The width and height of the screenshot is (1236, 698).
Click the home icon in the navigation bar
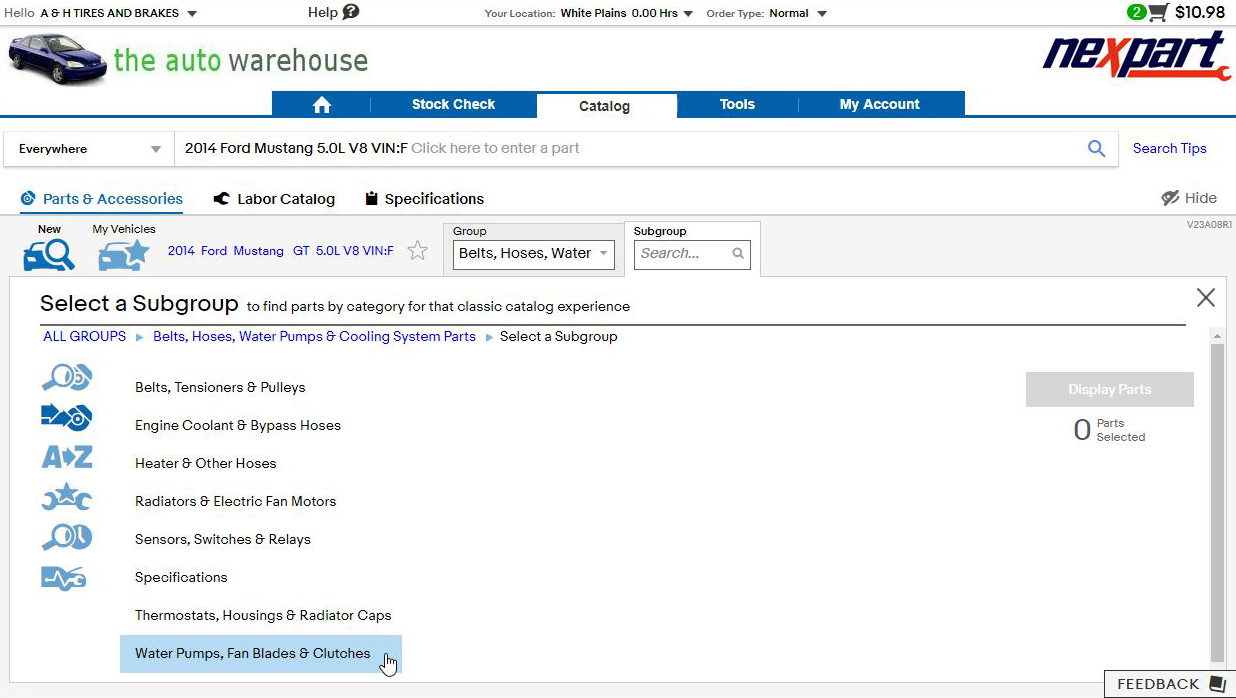(321, 105)
